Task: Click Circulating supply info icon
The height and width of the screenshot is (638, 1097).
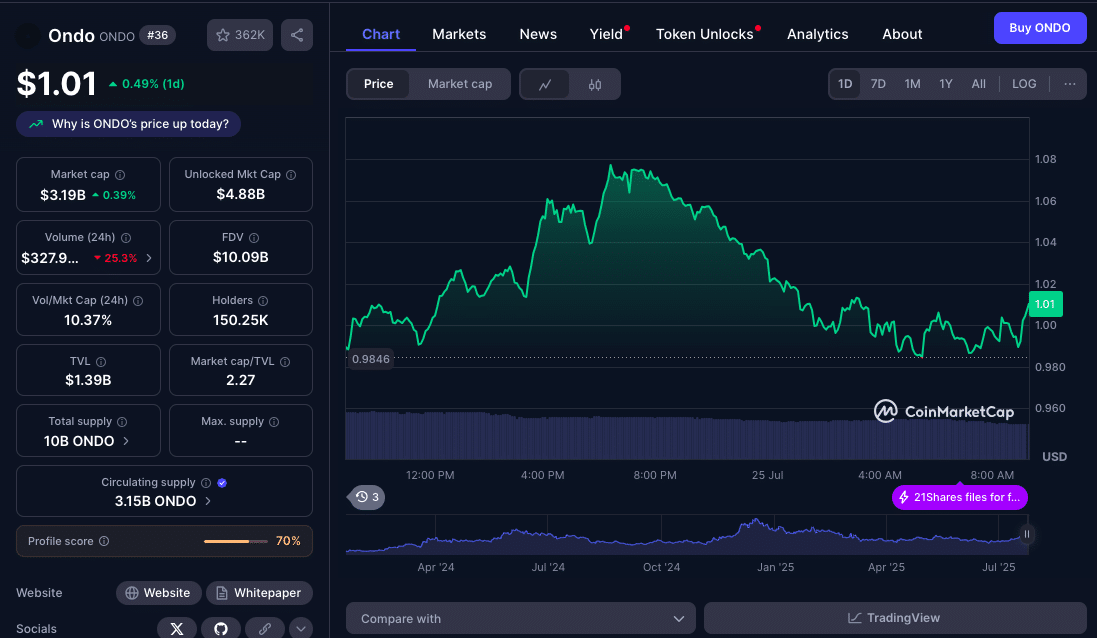Action: click(x=206, y=483)
